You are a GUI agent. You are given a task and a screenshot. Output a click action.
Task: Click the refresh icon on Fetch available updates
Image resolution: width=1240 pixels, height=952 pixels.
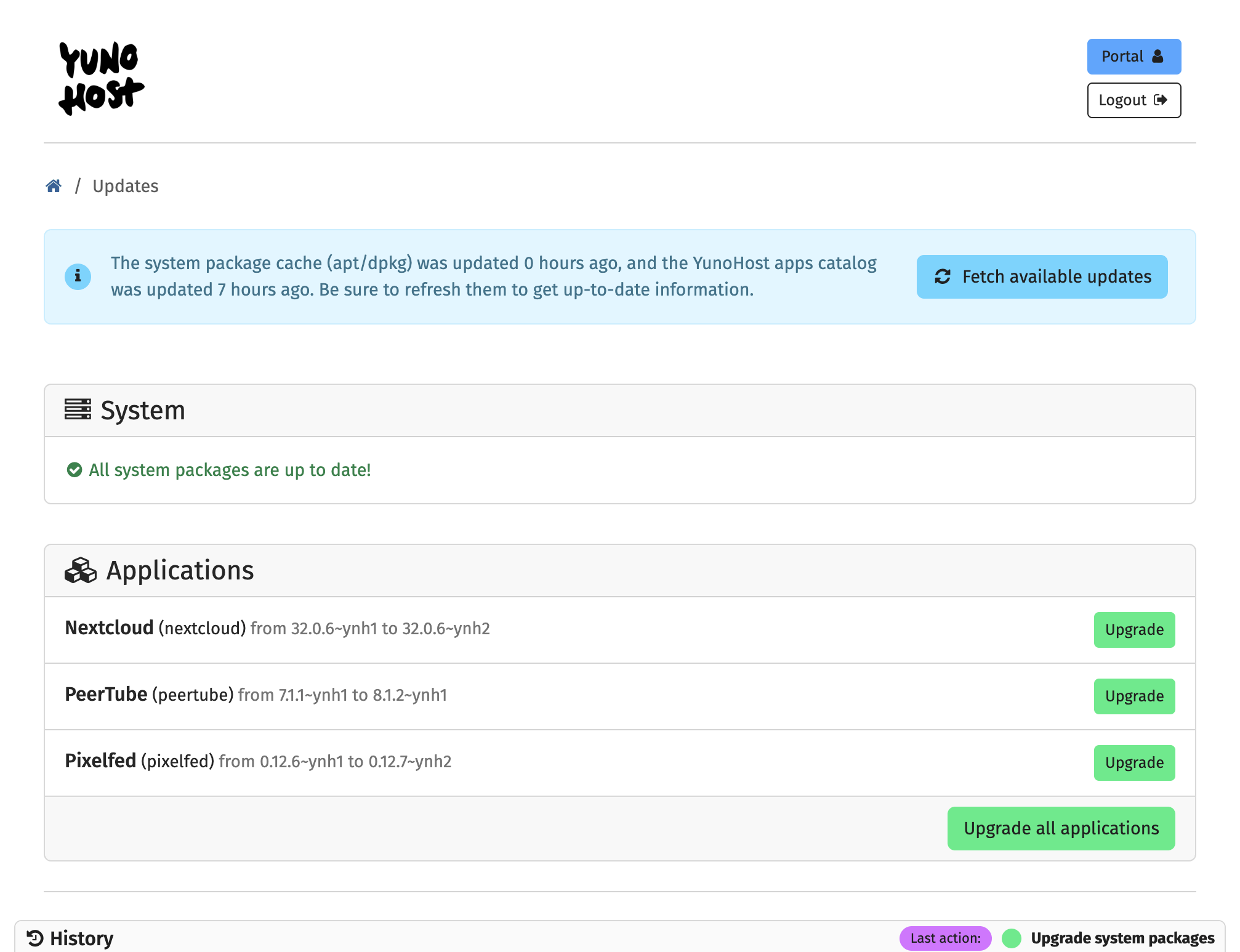[941, 276]
